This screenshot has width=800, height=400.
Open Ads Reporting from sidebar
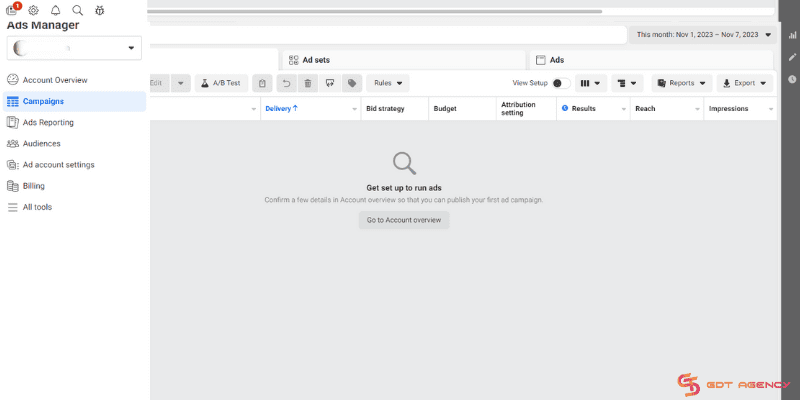(74, 122)
